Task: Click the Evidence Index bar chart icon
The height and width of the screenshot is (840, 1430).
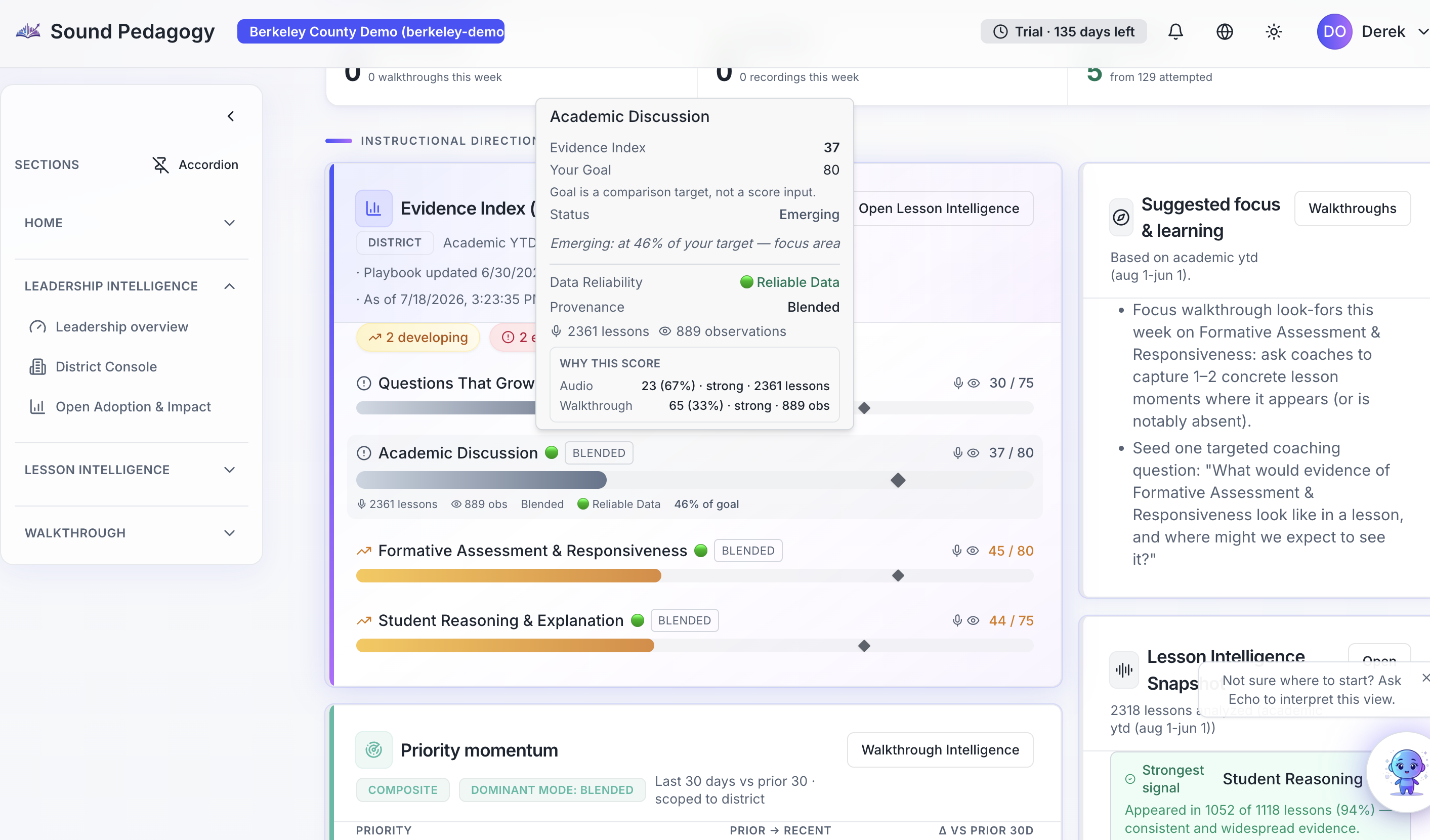Action: coord(373,208)
